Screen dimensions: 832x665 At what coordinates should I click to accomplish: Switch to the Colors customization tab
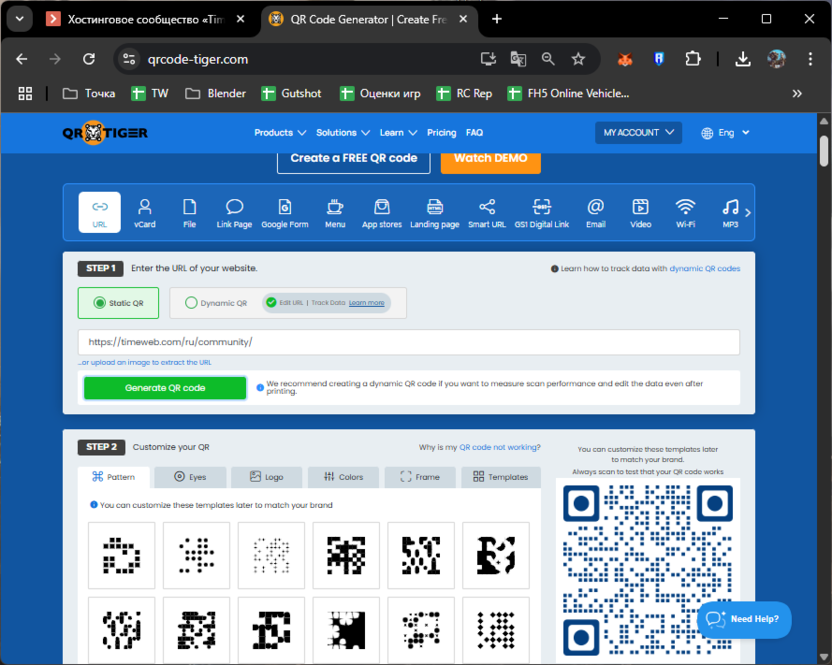click(343, 477)
